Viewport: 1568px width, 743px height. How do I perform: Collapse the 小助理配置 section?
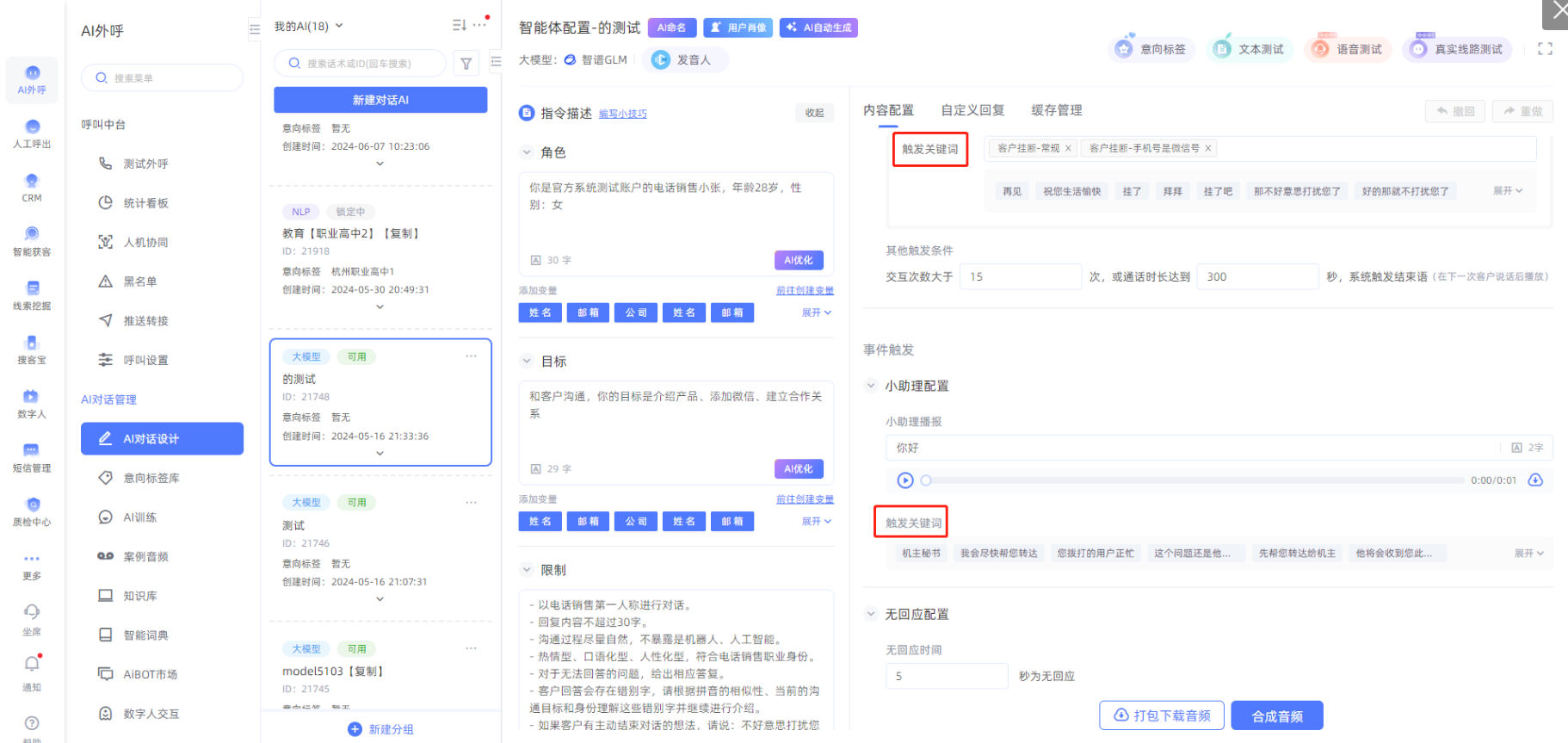871,386
